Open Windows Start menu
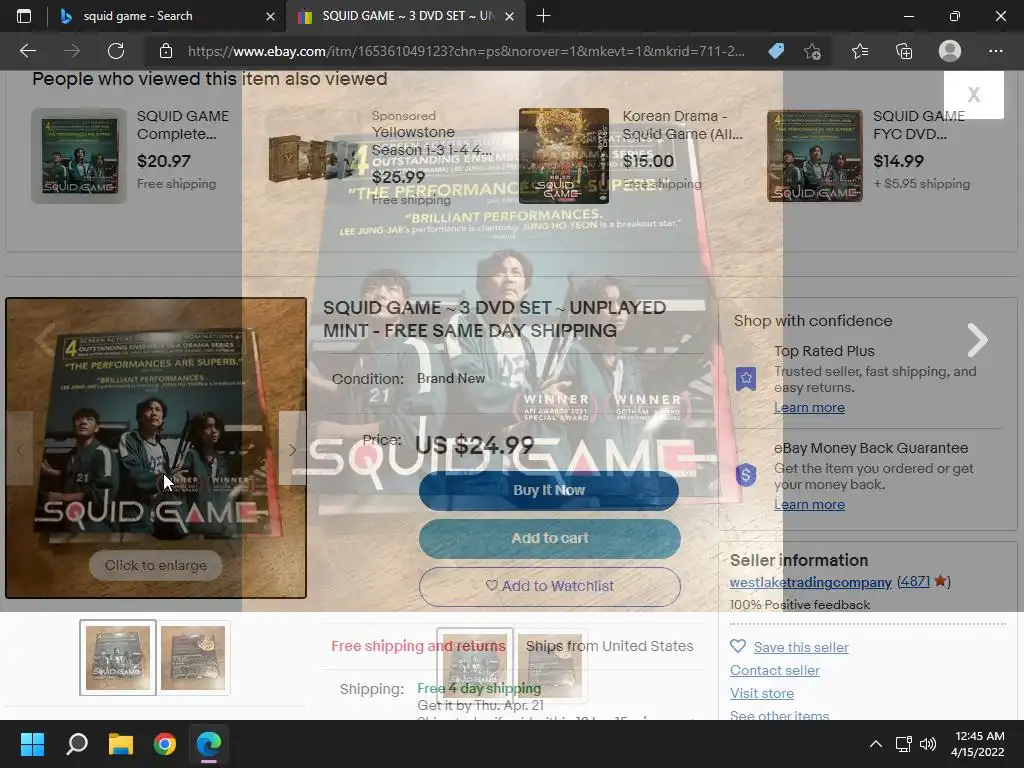The height and width of the screenshot is (768, 1024). (32, 744)
